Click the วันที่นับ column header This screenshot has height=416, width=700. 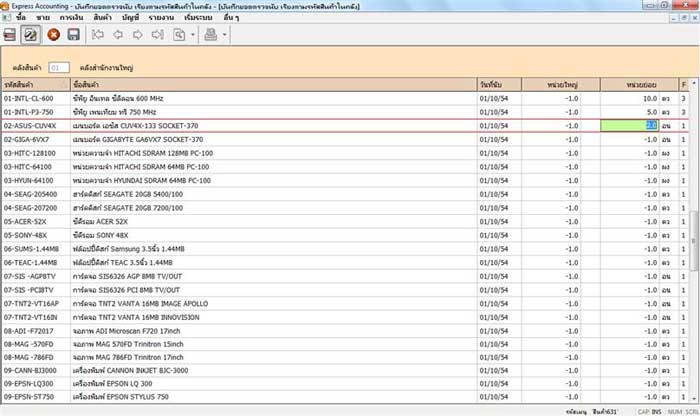click(499, 84)
